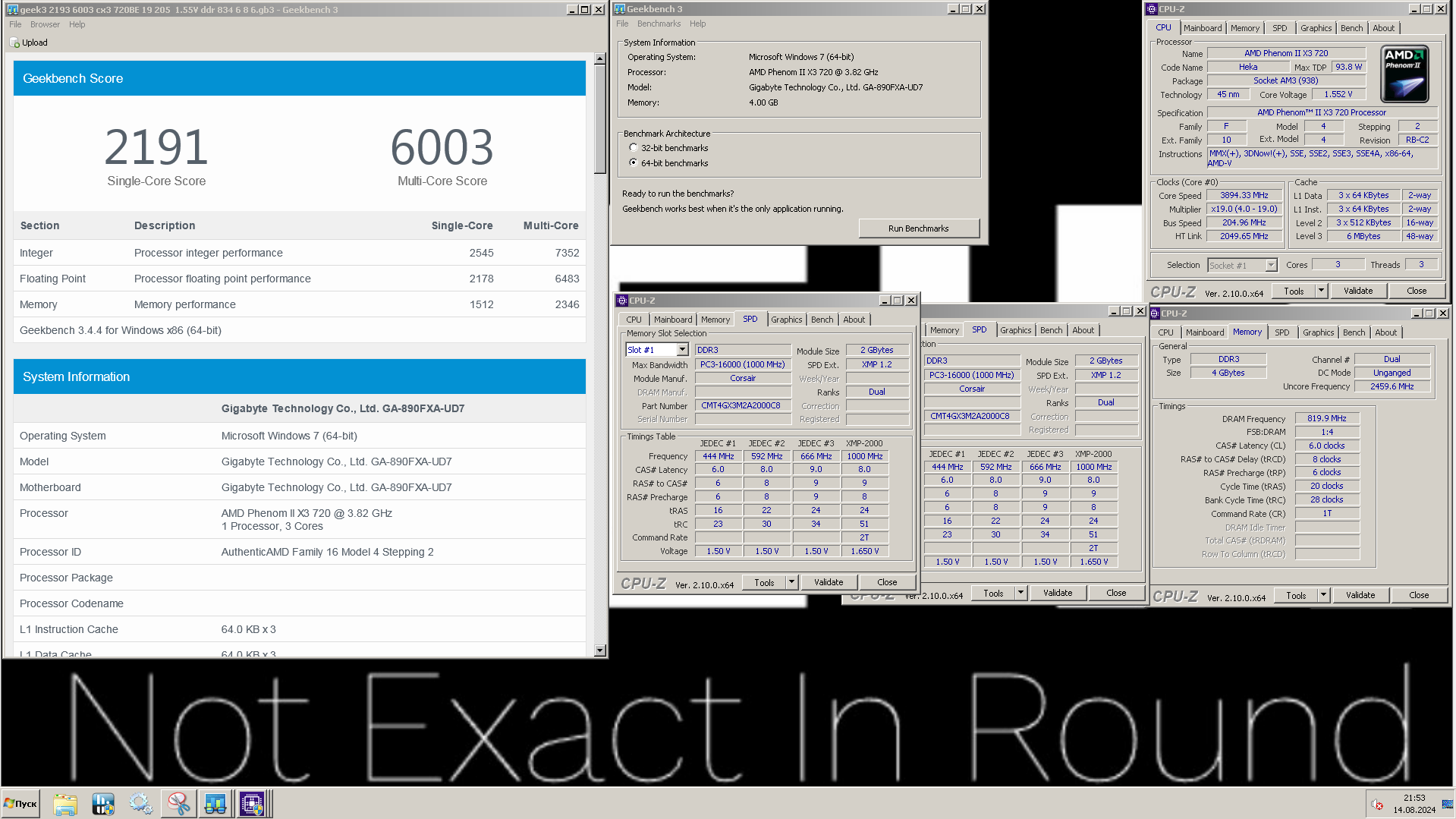Screen dimensions: 1456x819
Task: Open File menu in Geekbench results window
Action: [x=15, y=24]
